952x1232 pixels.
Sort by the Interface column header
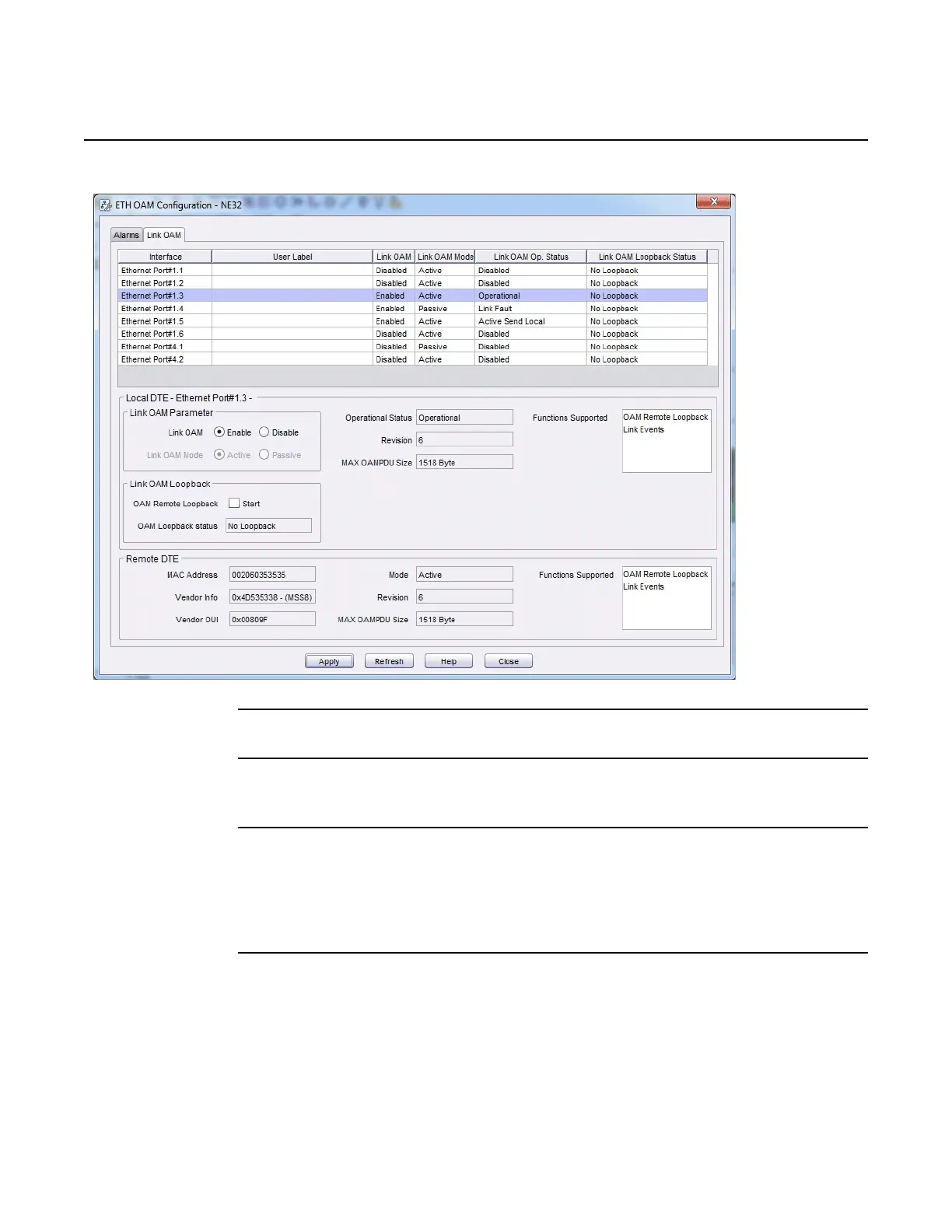pos(165,257)
